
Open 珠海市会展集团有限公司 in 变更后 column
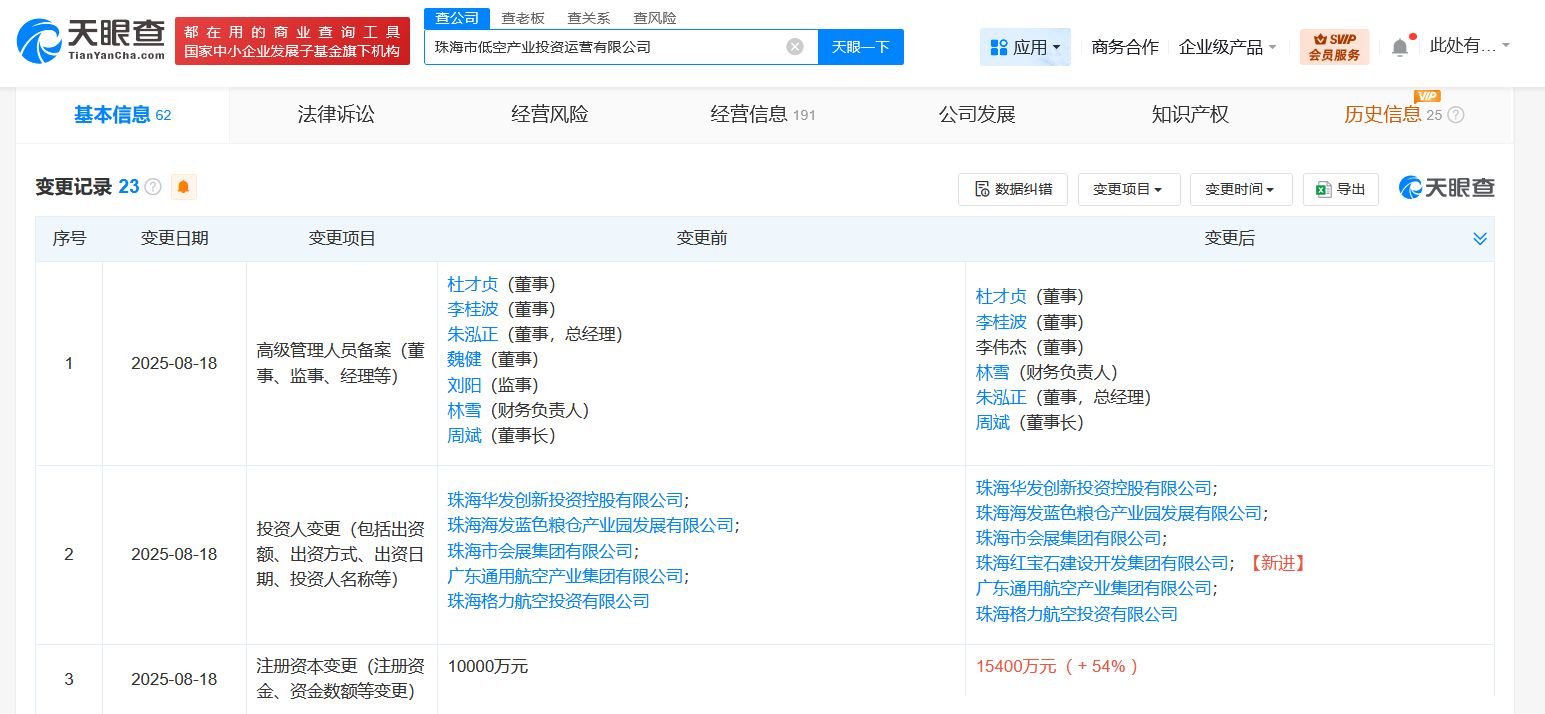(x=1069, y=538)
